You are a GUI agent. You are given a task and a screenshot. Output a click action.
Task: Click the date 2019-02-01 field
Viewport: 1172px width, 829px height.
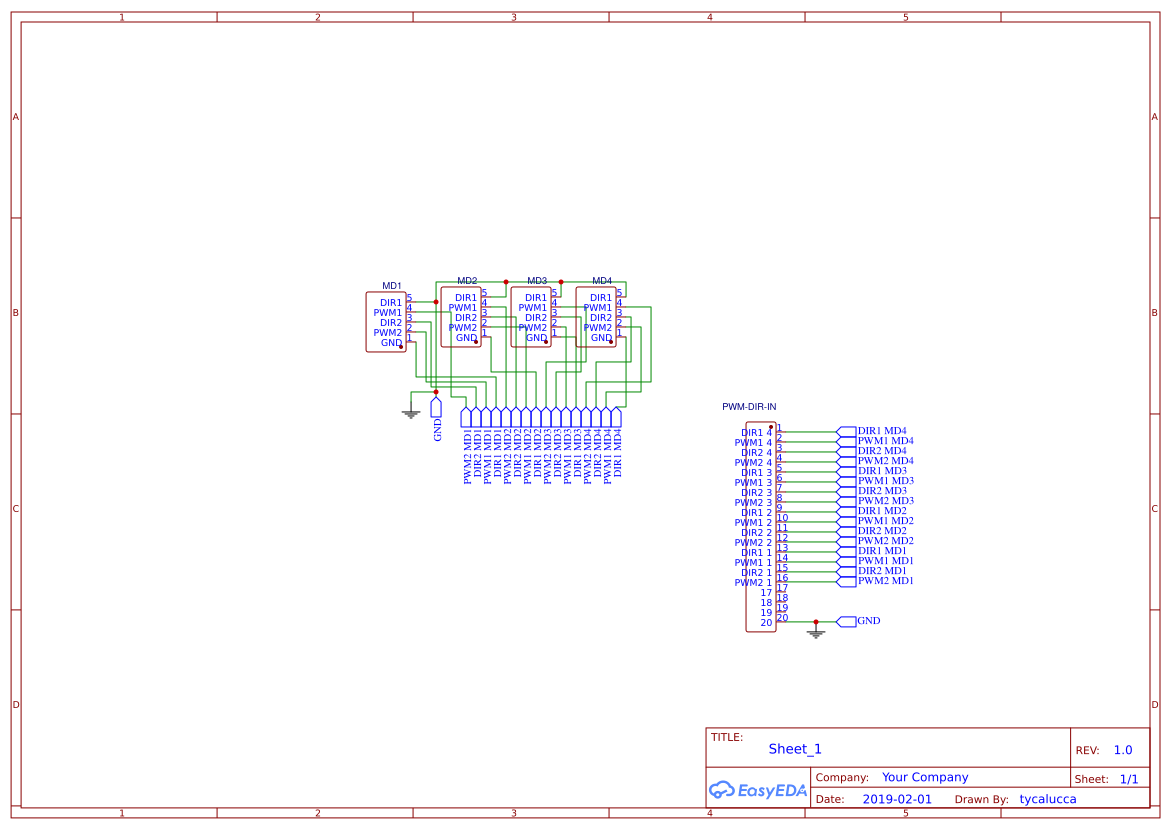pos(897,799)
